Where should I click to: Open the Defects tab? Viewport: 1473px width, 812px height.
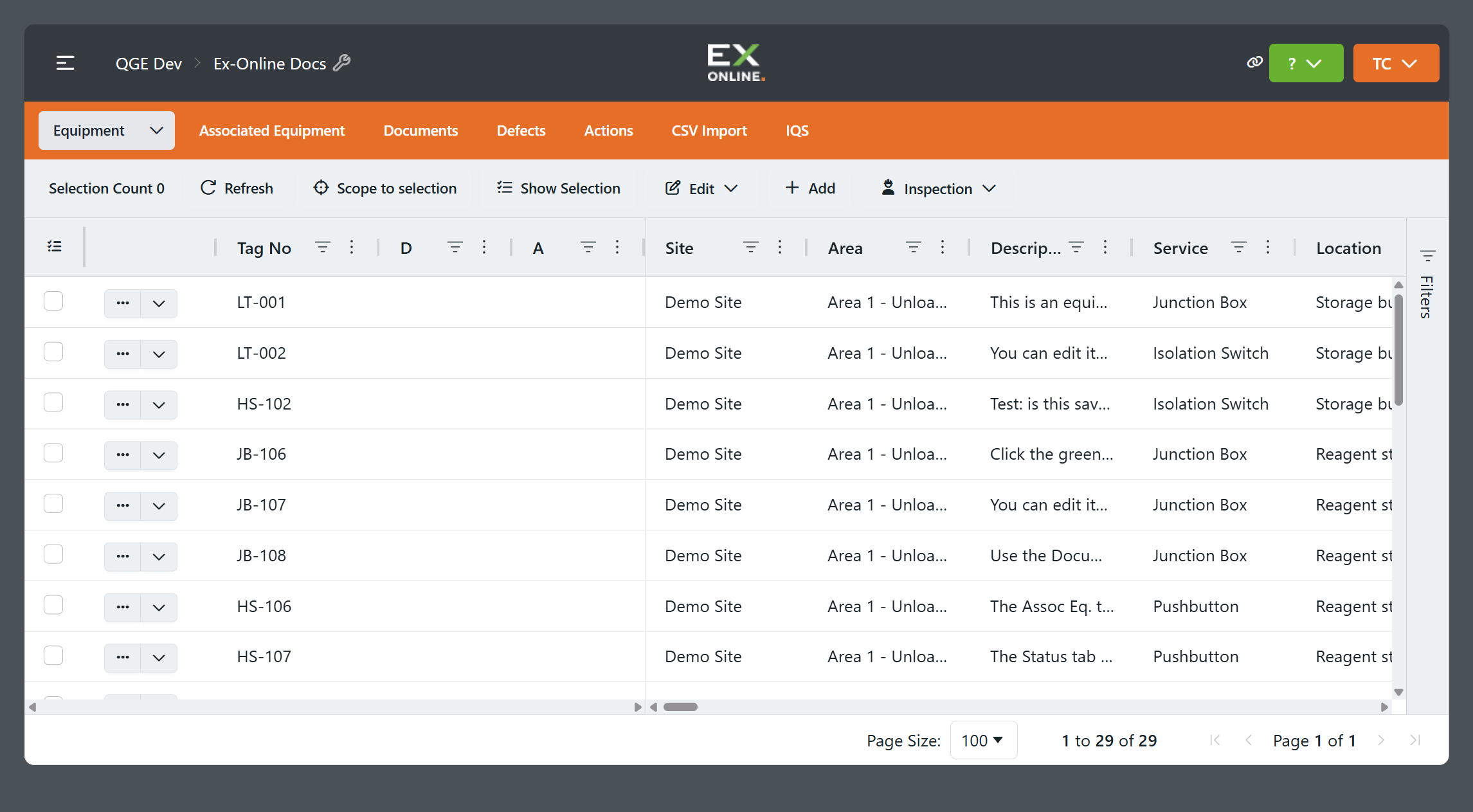tap(521, 131)
